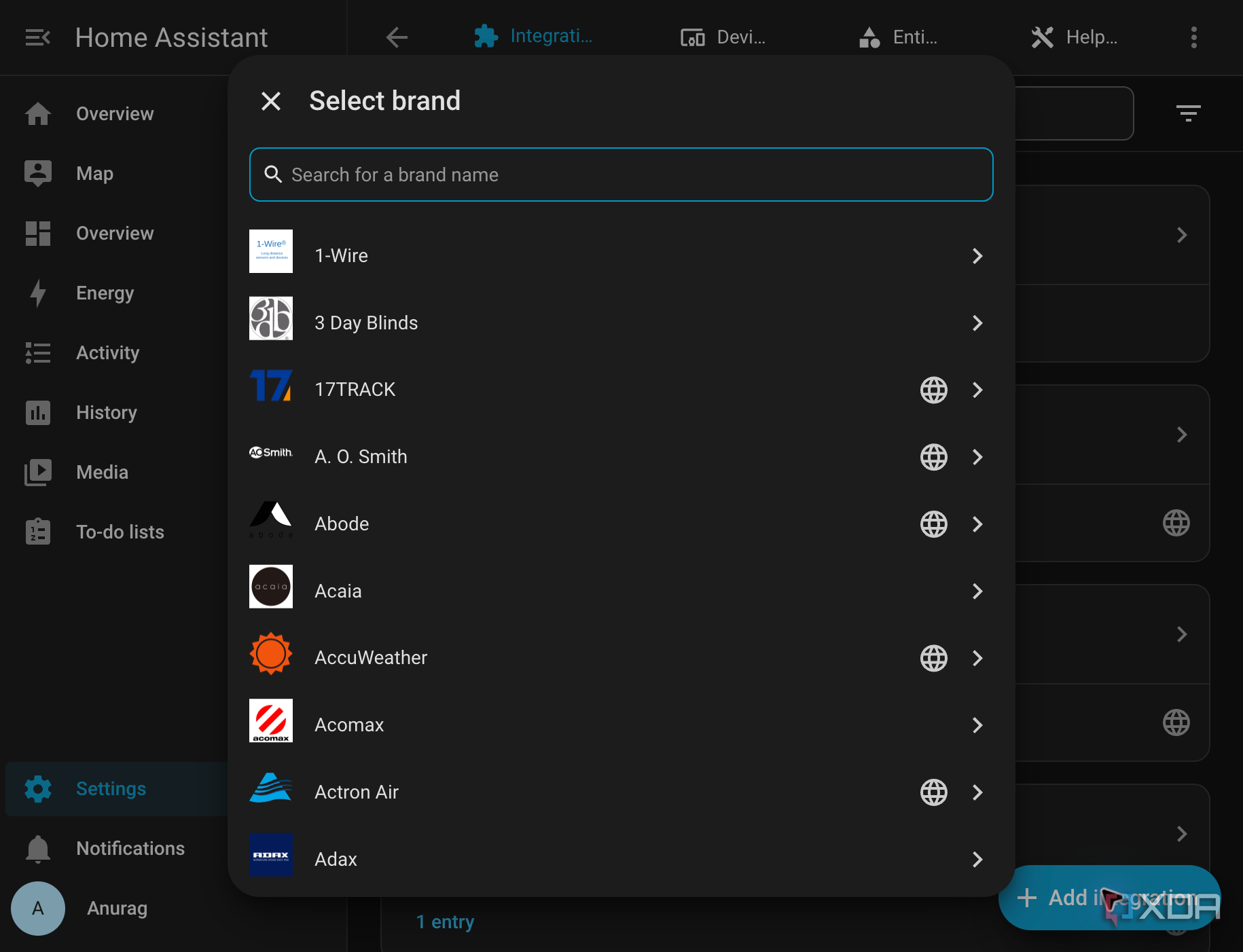Click the Adax logo

click(271, 855)
